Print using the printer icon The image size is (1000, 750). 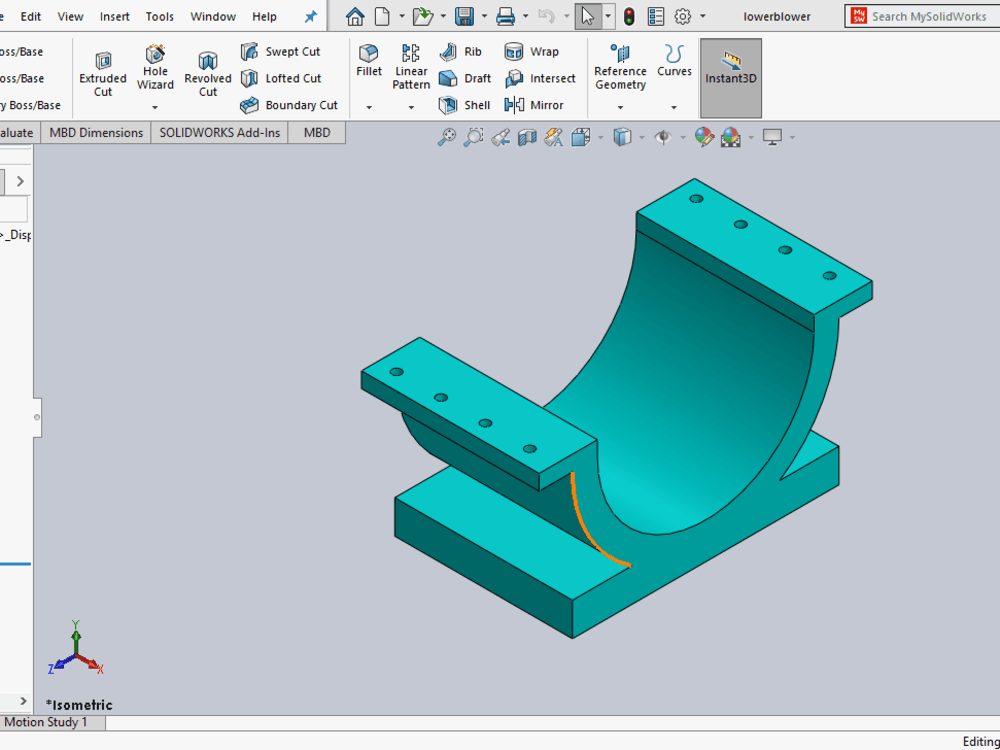[x=505, y=17]
